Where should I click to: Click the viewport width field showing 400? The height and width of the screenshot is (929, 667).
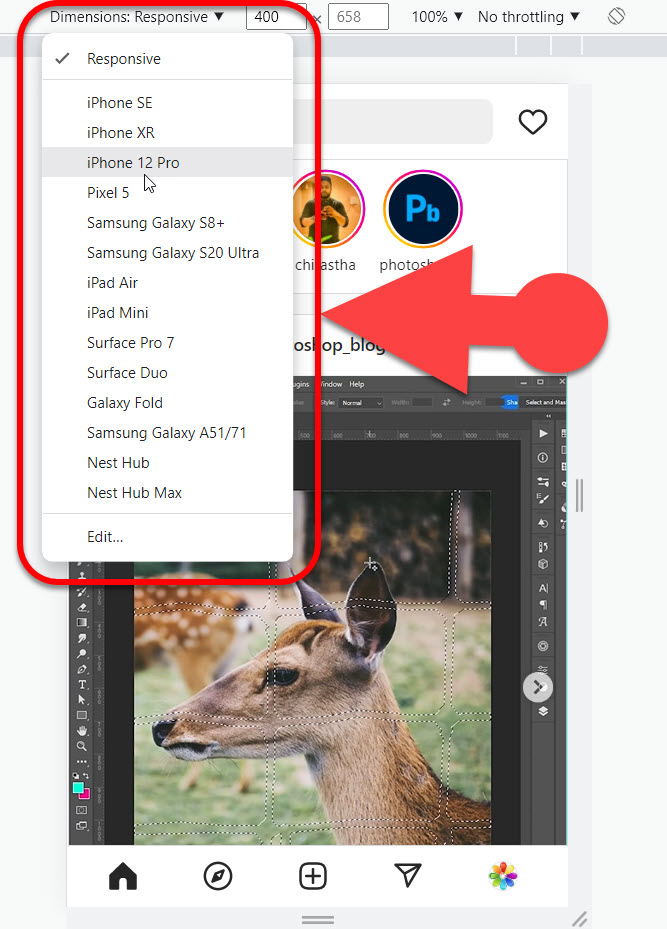pos(276,17)
